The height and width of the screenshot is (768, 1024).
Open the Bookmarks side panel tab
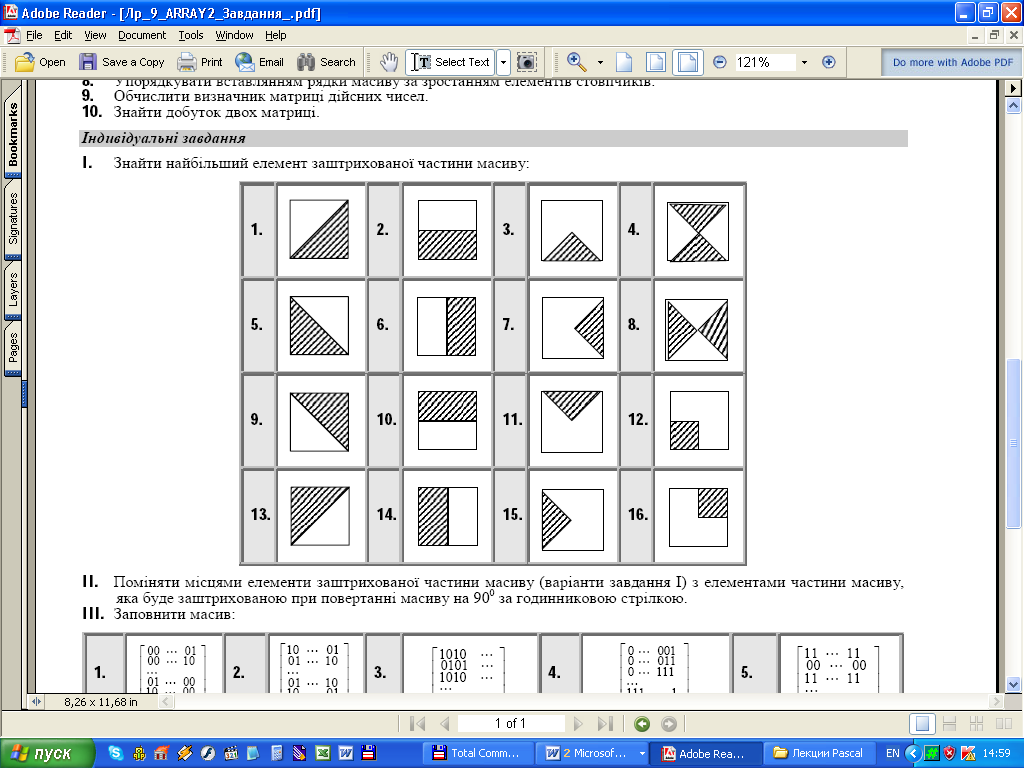[13, 133]
